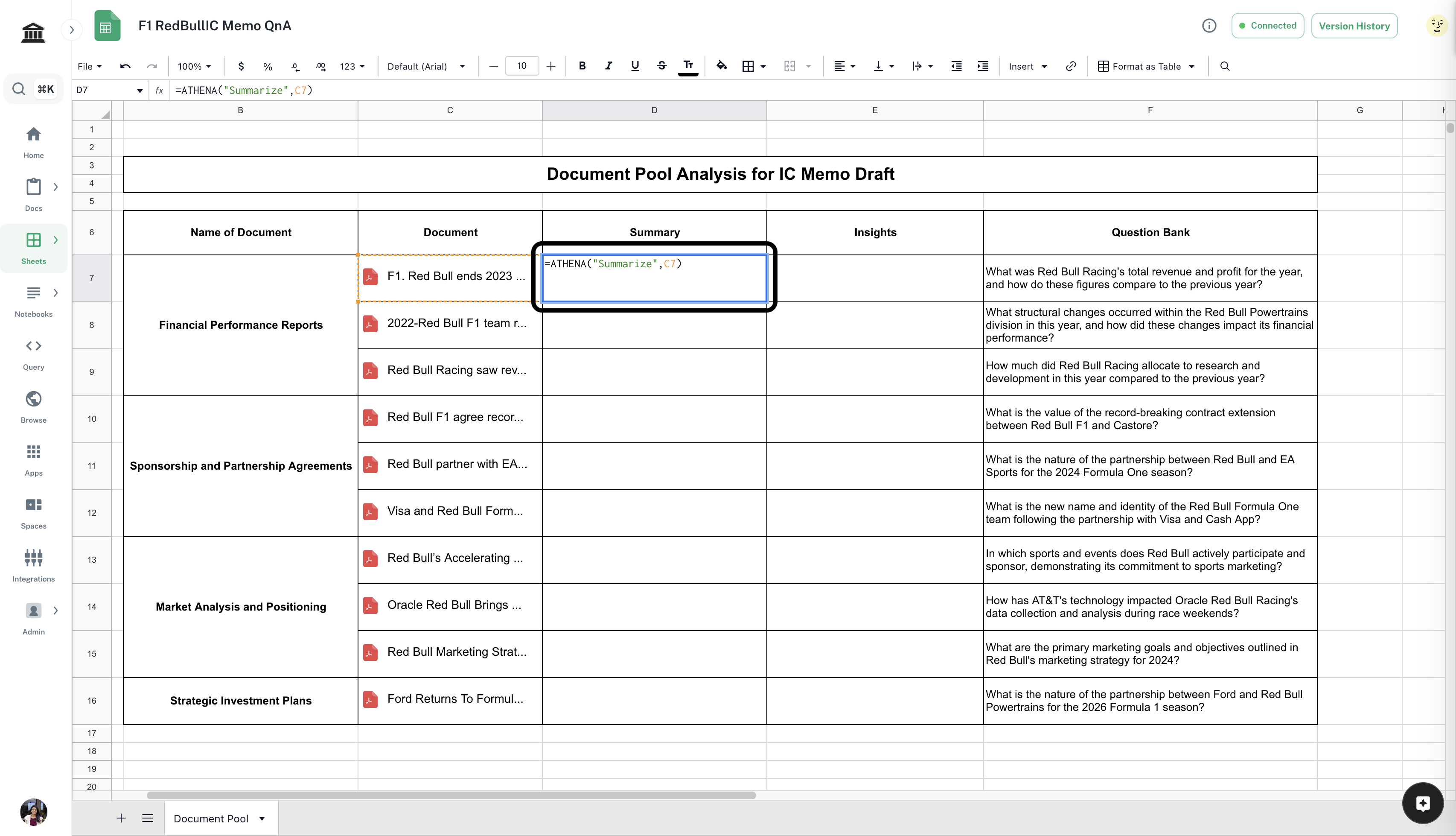Click the fill color bucket icon
1456x836 pixels.
(x=721, y=66)
